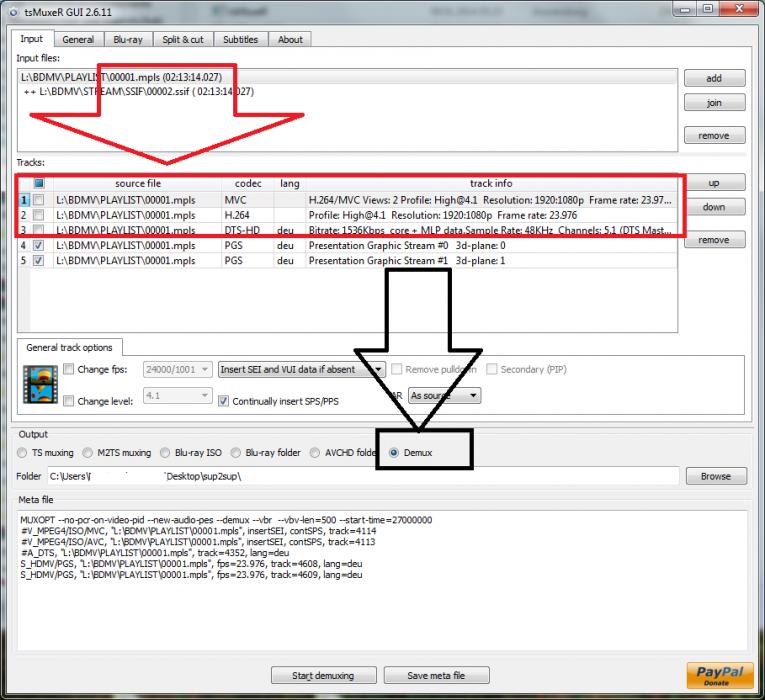Screen dimensions: 765x700
Task: Click Start demuxing button
Action: tap(323, 676)
